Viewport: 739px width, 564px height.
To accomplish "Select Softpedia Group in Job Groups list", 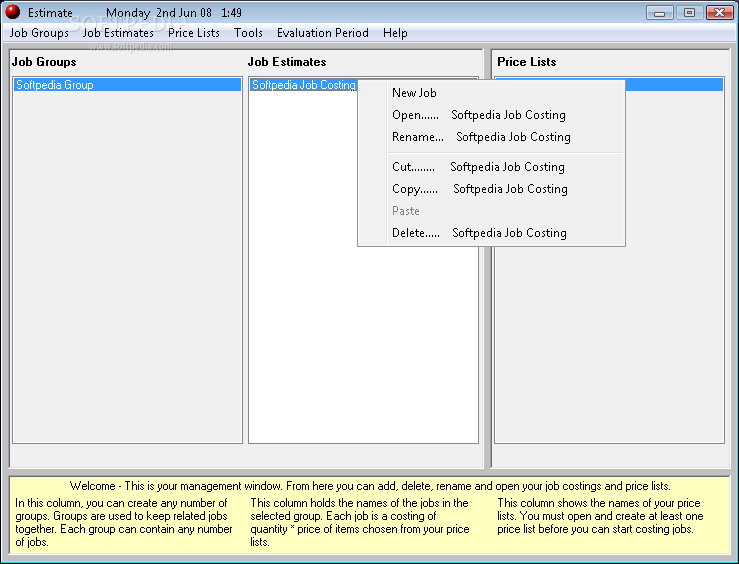I will [x=127, y=85].
